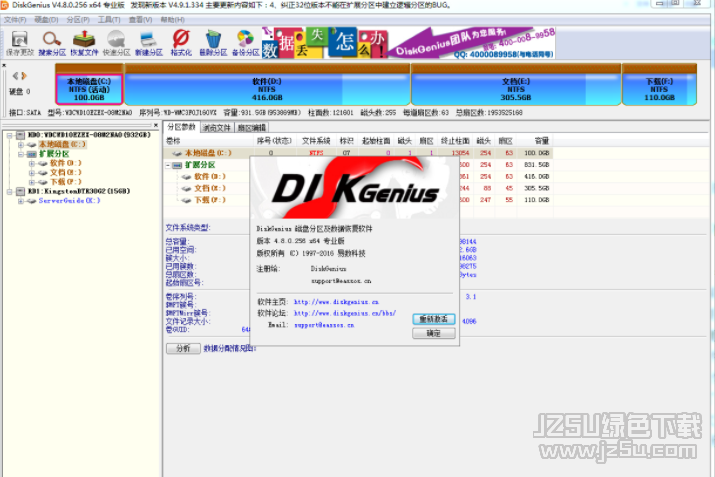Click the 序号(状态) column header
The width and height of the screenshot is (715, 477).
(274, 141)
